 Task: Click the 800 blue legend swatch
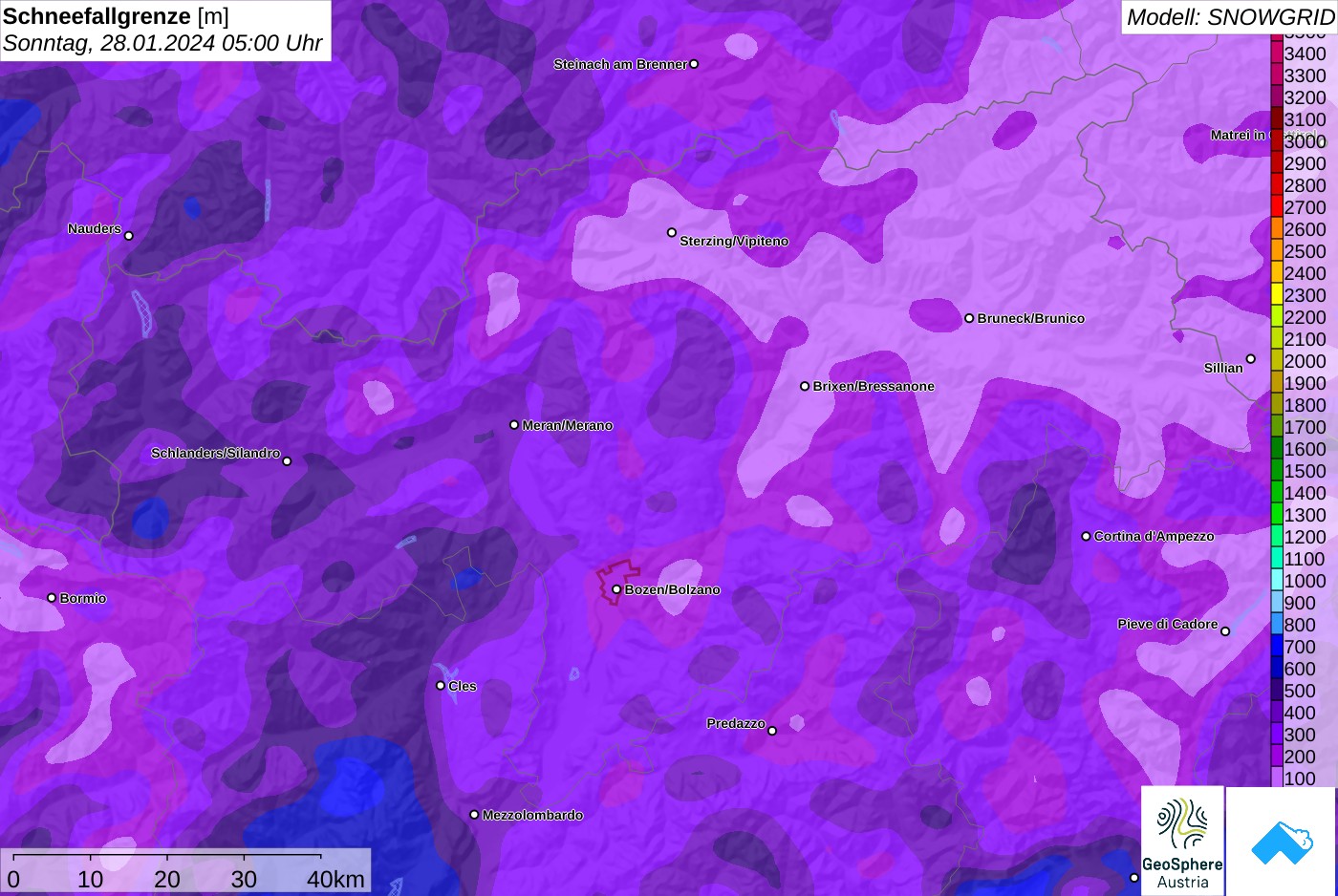pos(1276,624)
